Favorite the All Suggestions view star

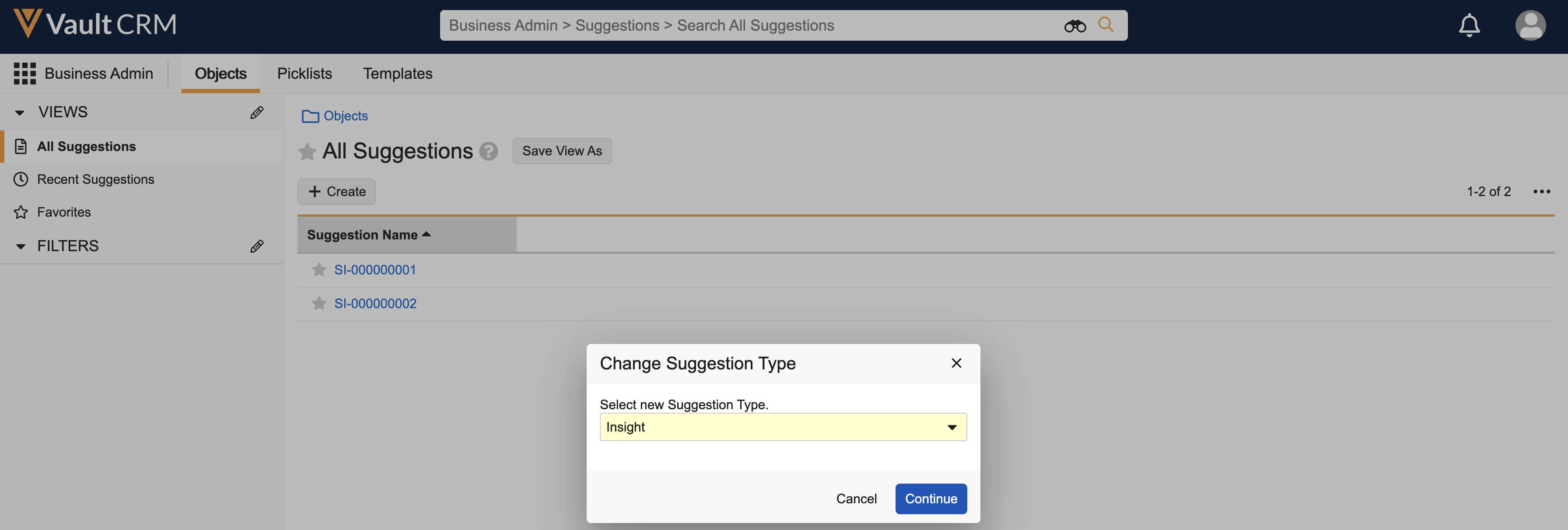[308, 152]
